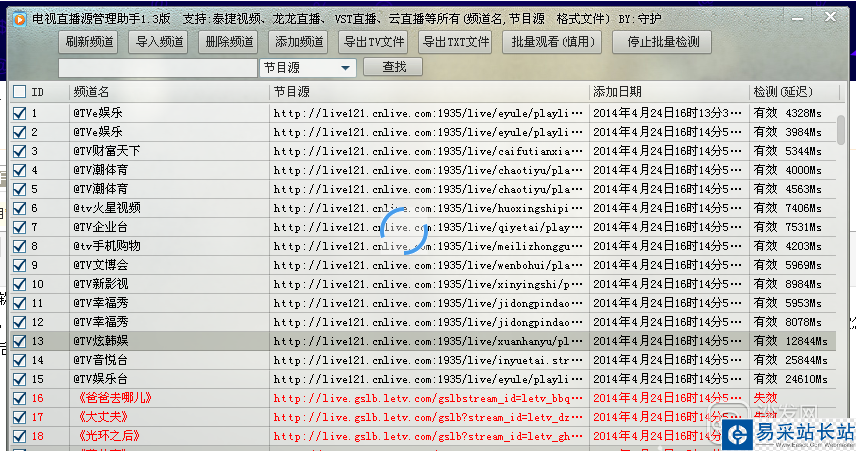Uncheck row 17 《大丈夫》 checkbox
The height and width of the screenshot is (451, 856).
[19, 417]
